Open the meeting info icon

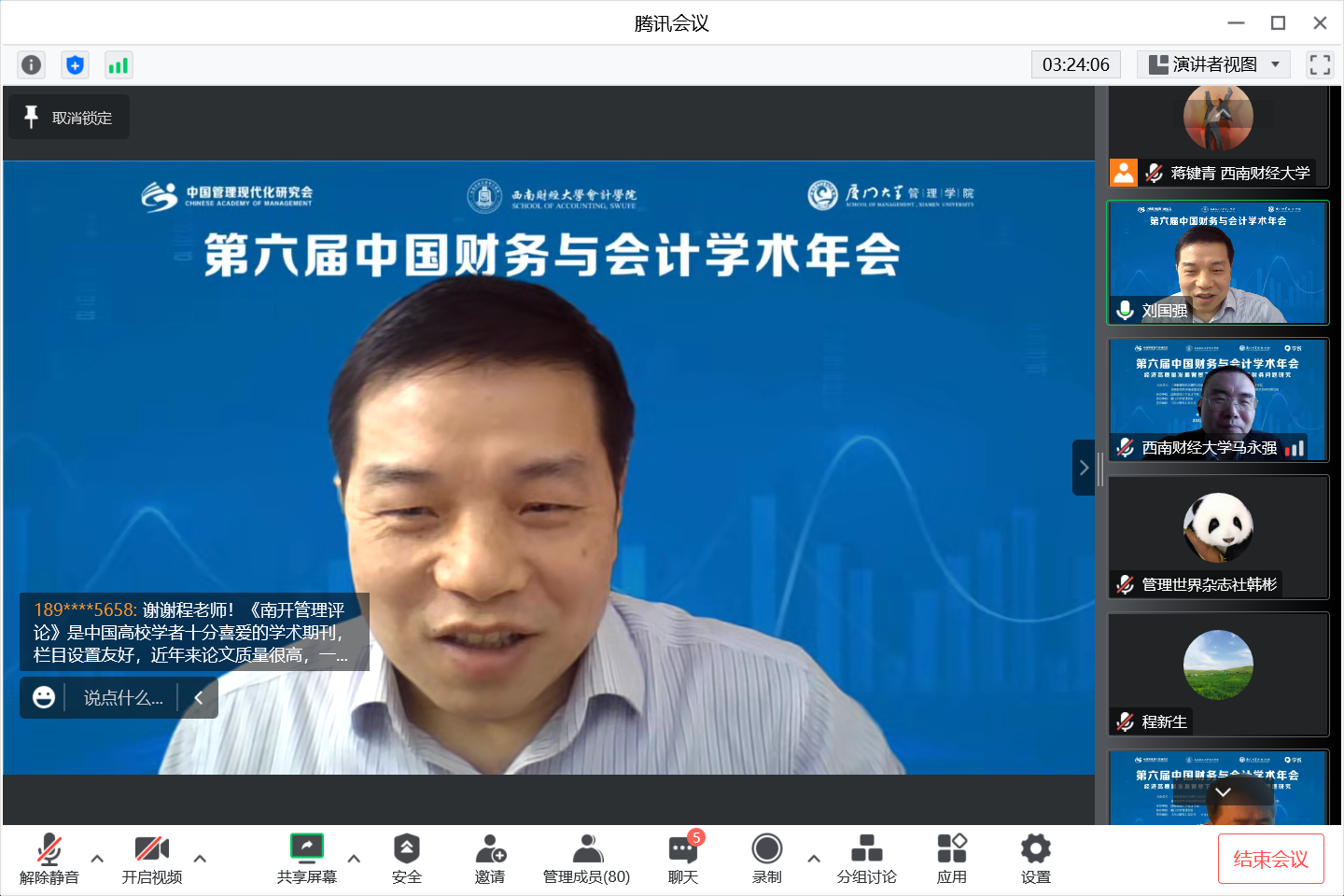(31, 64)
